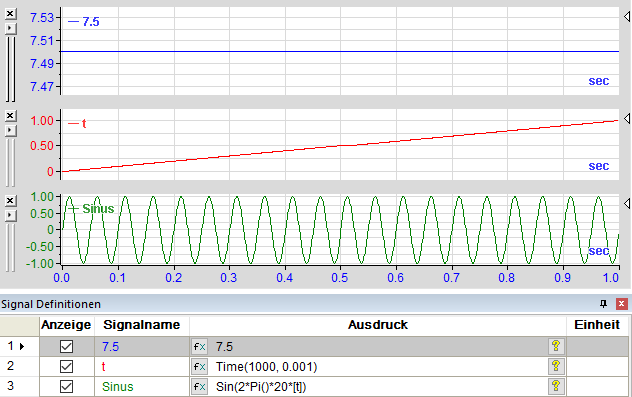Screen dimensions: 632x397
Task: Click play arrow button of Sinus graph
Action: 10,215
